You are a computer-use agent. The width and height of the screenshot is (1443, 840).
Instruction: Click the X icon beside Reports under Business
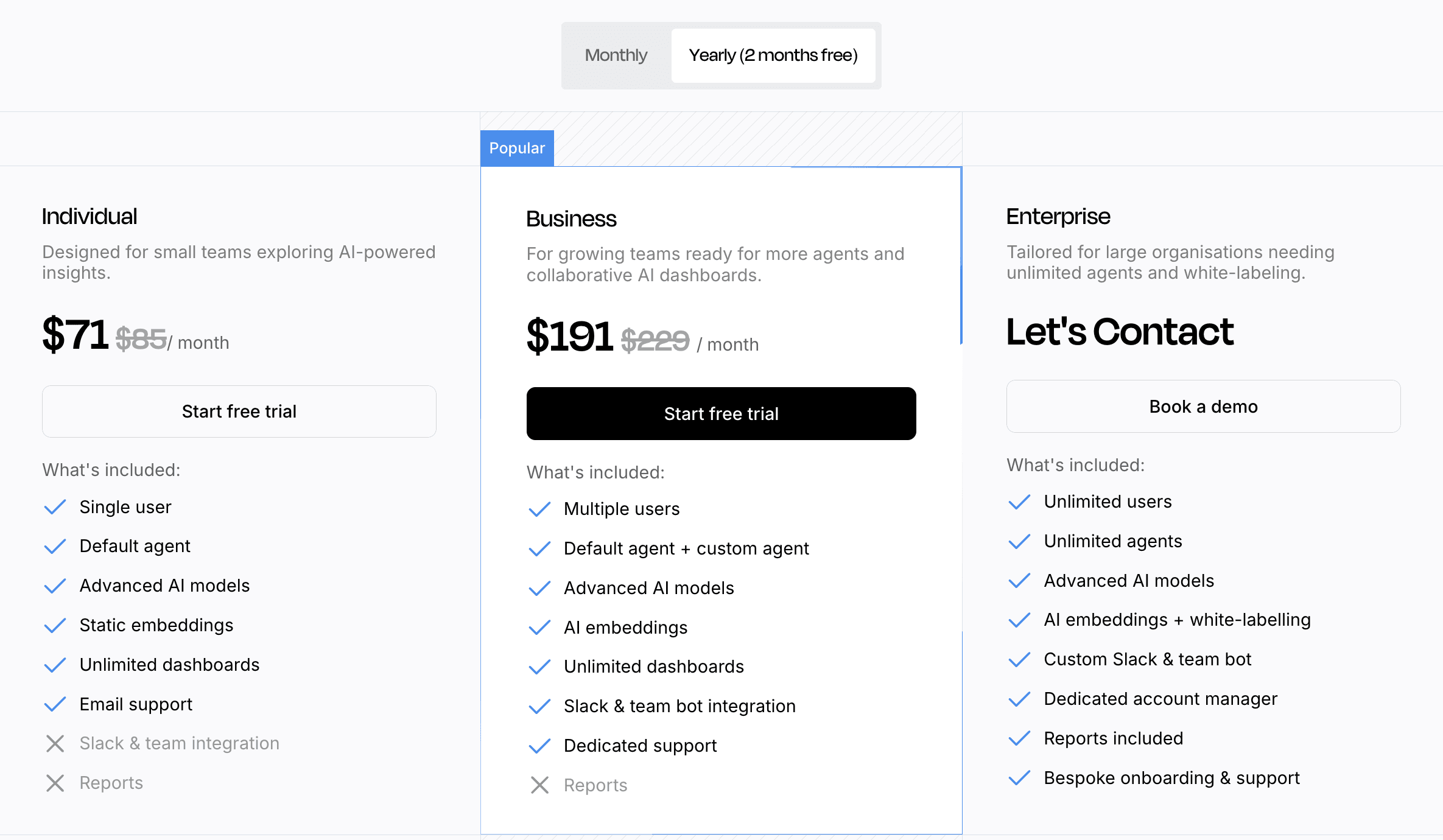point(539,785)
